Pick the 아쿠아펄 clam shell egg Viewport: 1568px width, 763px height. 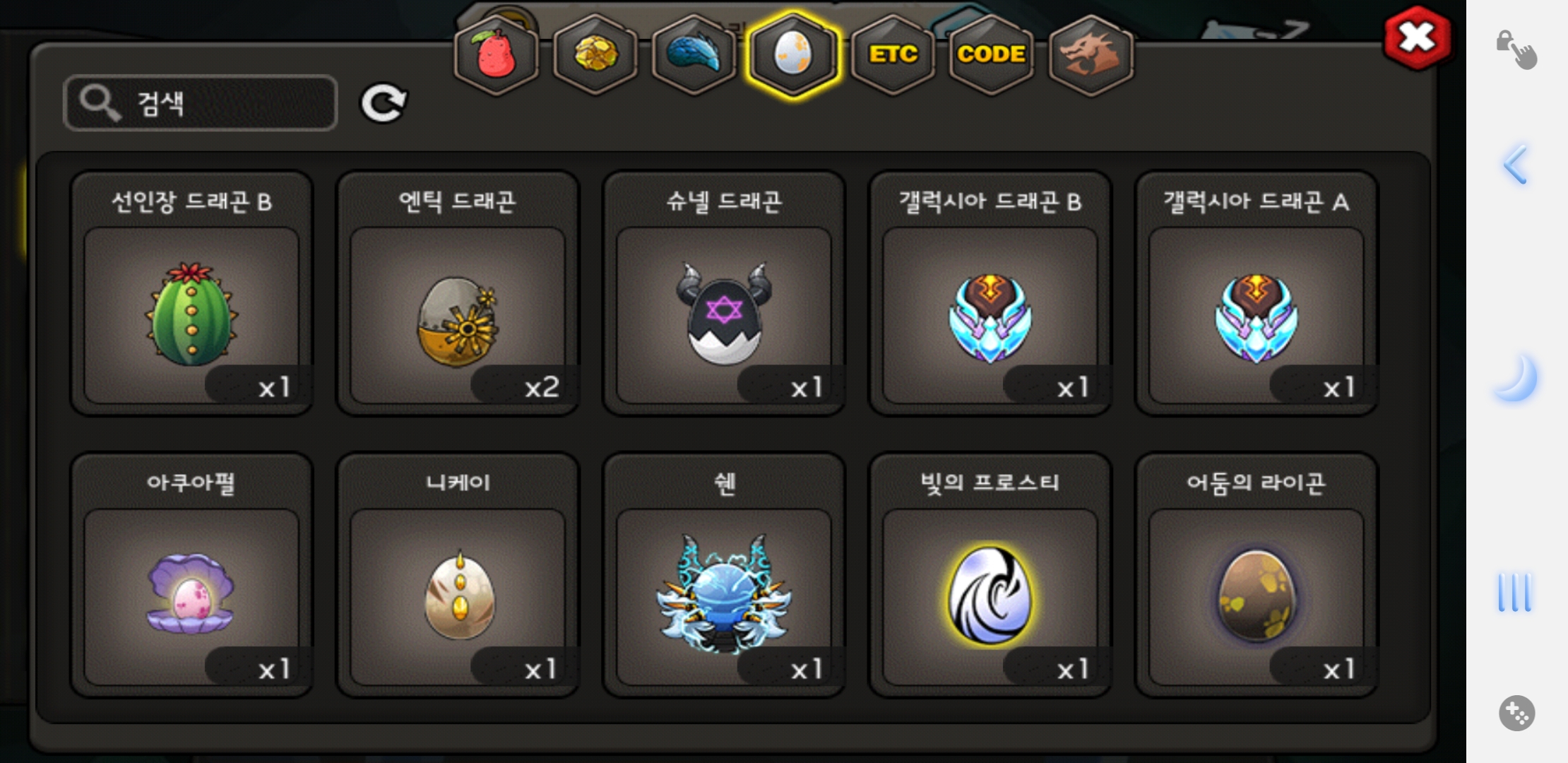coord(191,575)
